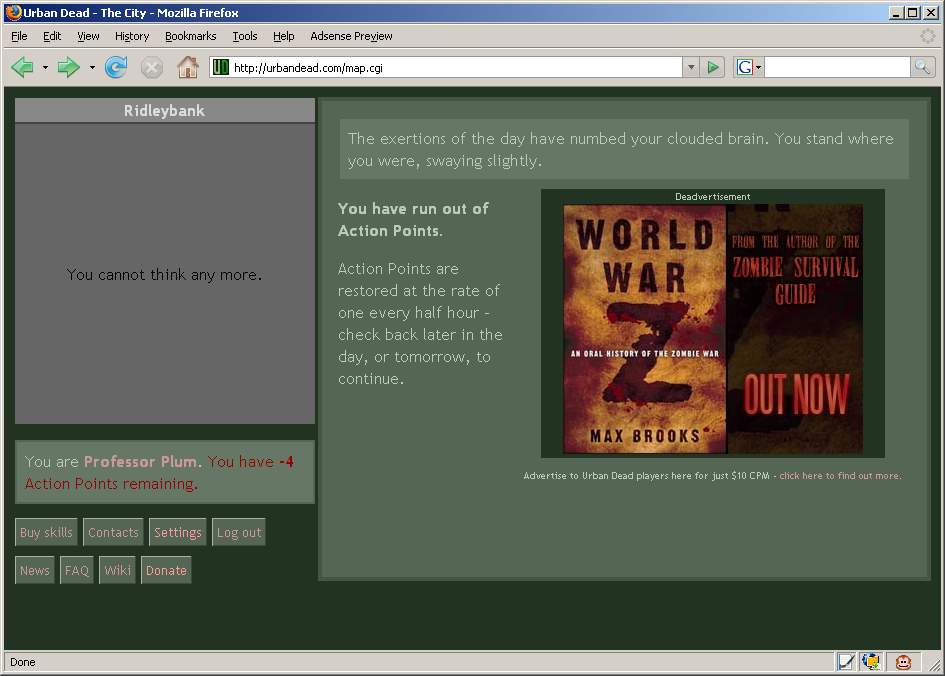Screen dimensions: 945x676
Task: Click the Donate button
Action: pyautogui.click(x=166, y=570)
